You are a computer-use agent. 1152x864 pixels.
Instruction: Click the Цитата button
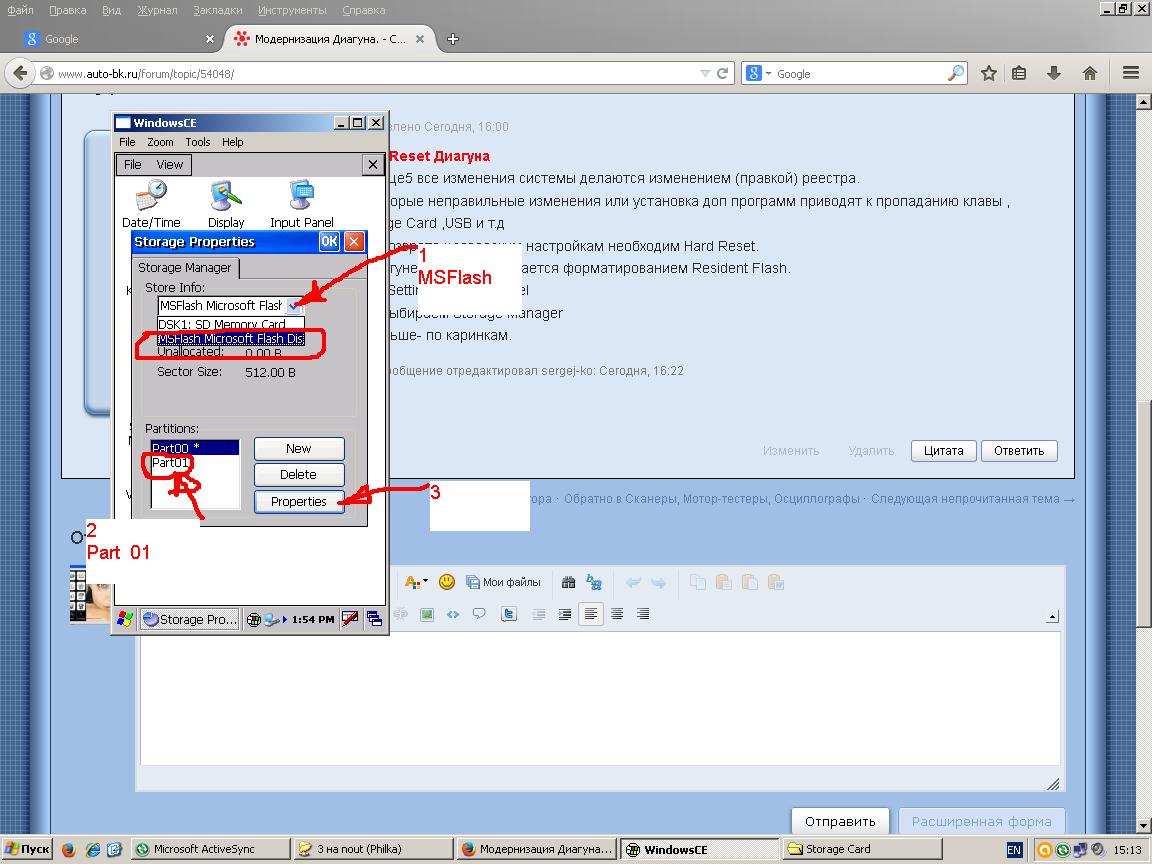click(943, 450)
